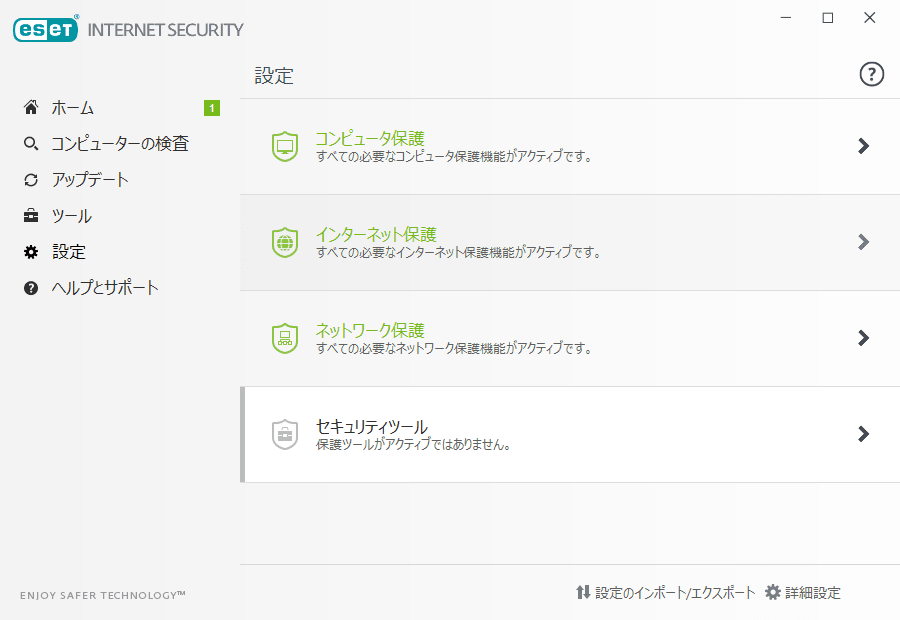Select 設定 in the sidebar
Viewport: 900px width, 620px height.
click(69, 252)
